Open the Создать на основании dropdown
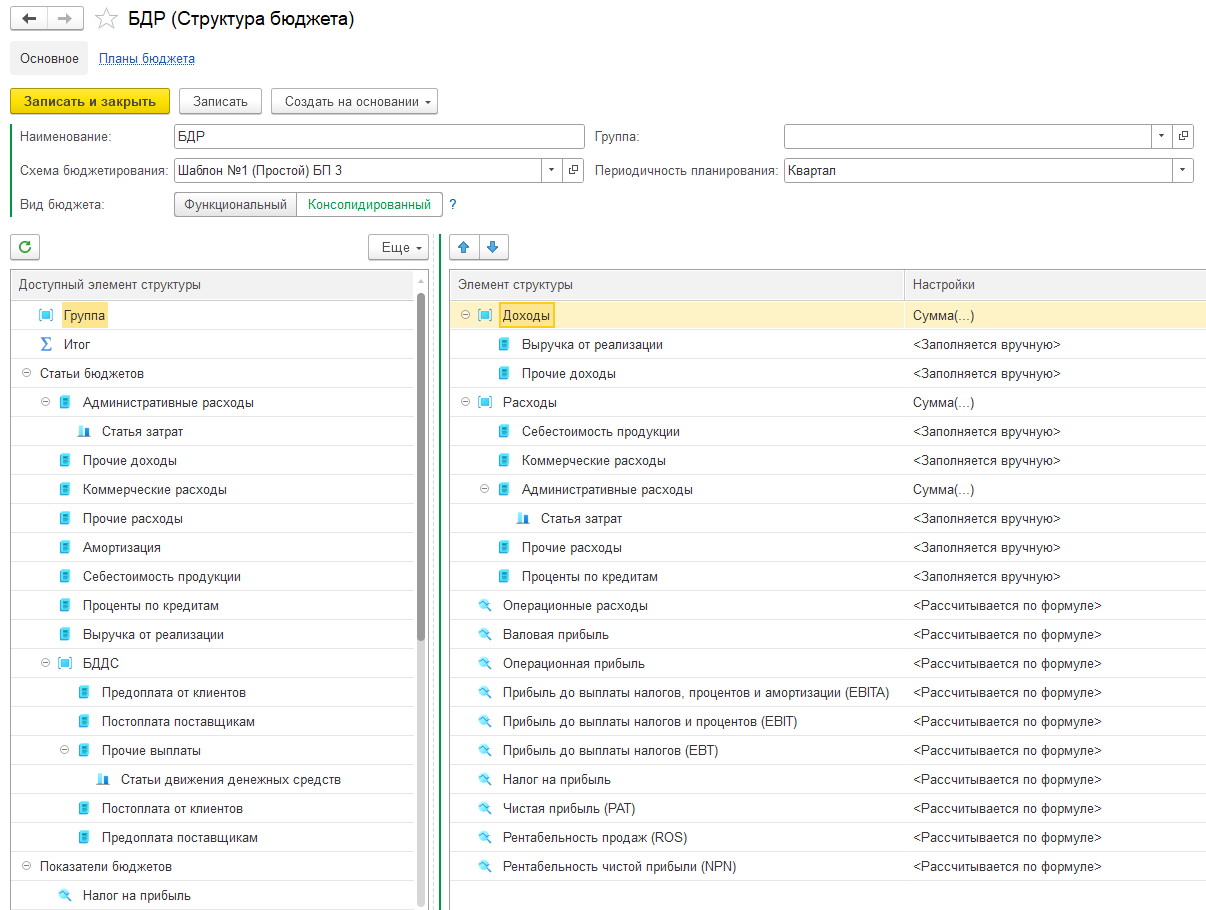 coord(354,101)
